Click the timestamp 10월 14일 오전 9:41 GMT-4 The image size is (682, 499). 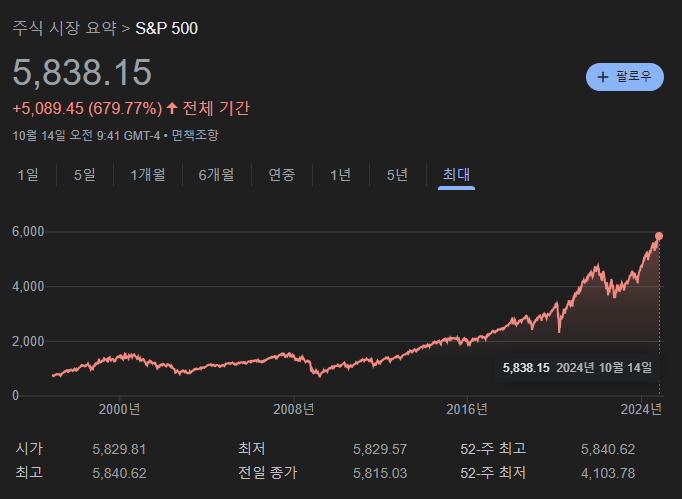(86, 135)
